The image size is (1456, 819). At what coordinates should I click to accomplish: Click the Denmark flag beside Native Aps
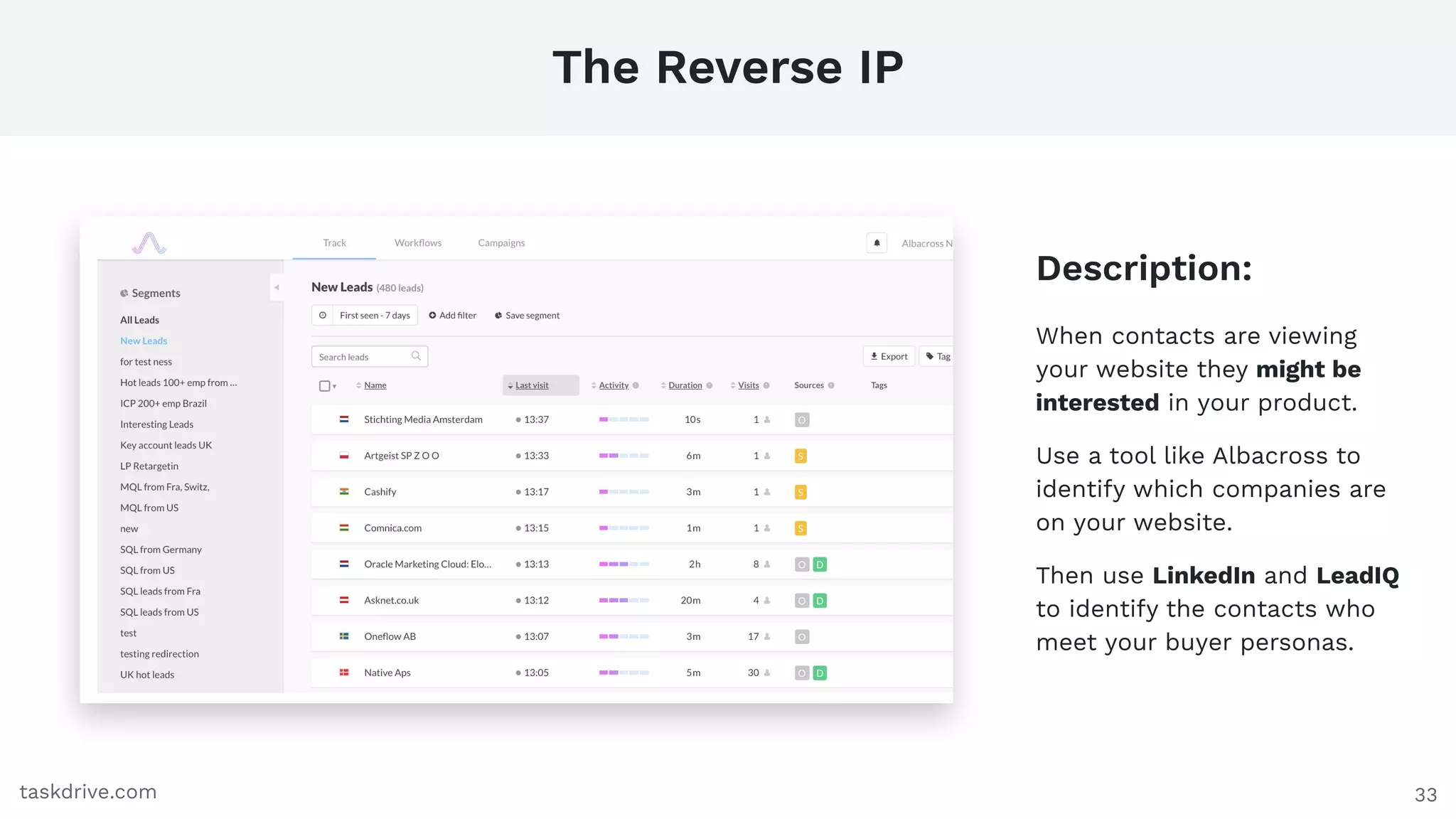click(344, 673)
